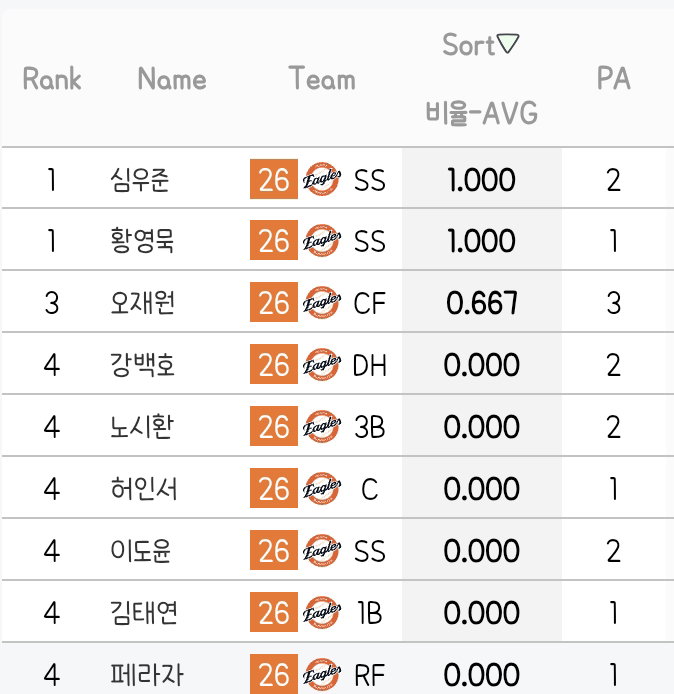The width and height of the screenshot is (674, 694).
Task: Select the 0.667 AVG cell
Action: pos(482,303)
